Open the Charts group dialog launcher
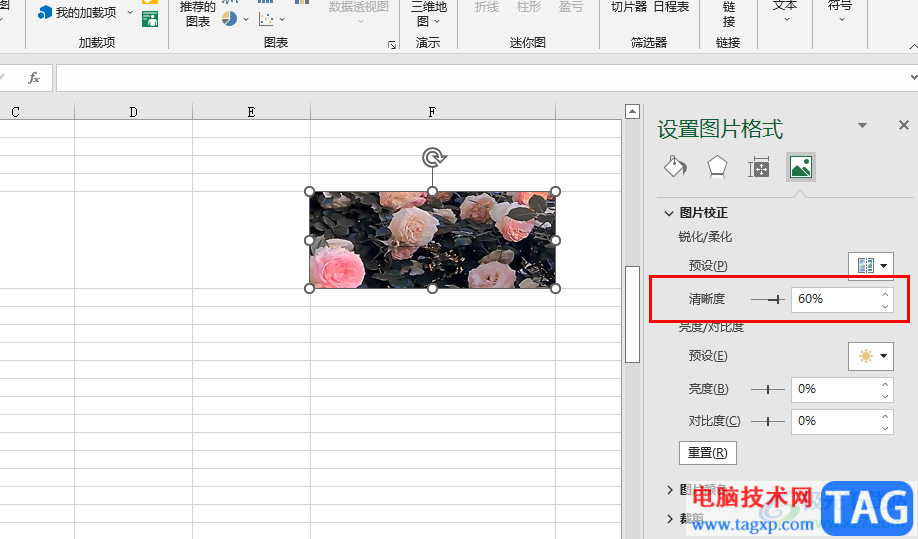Viewport: 918px width, 539px height. [392, 45]
